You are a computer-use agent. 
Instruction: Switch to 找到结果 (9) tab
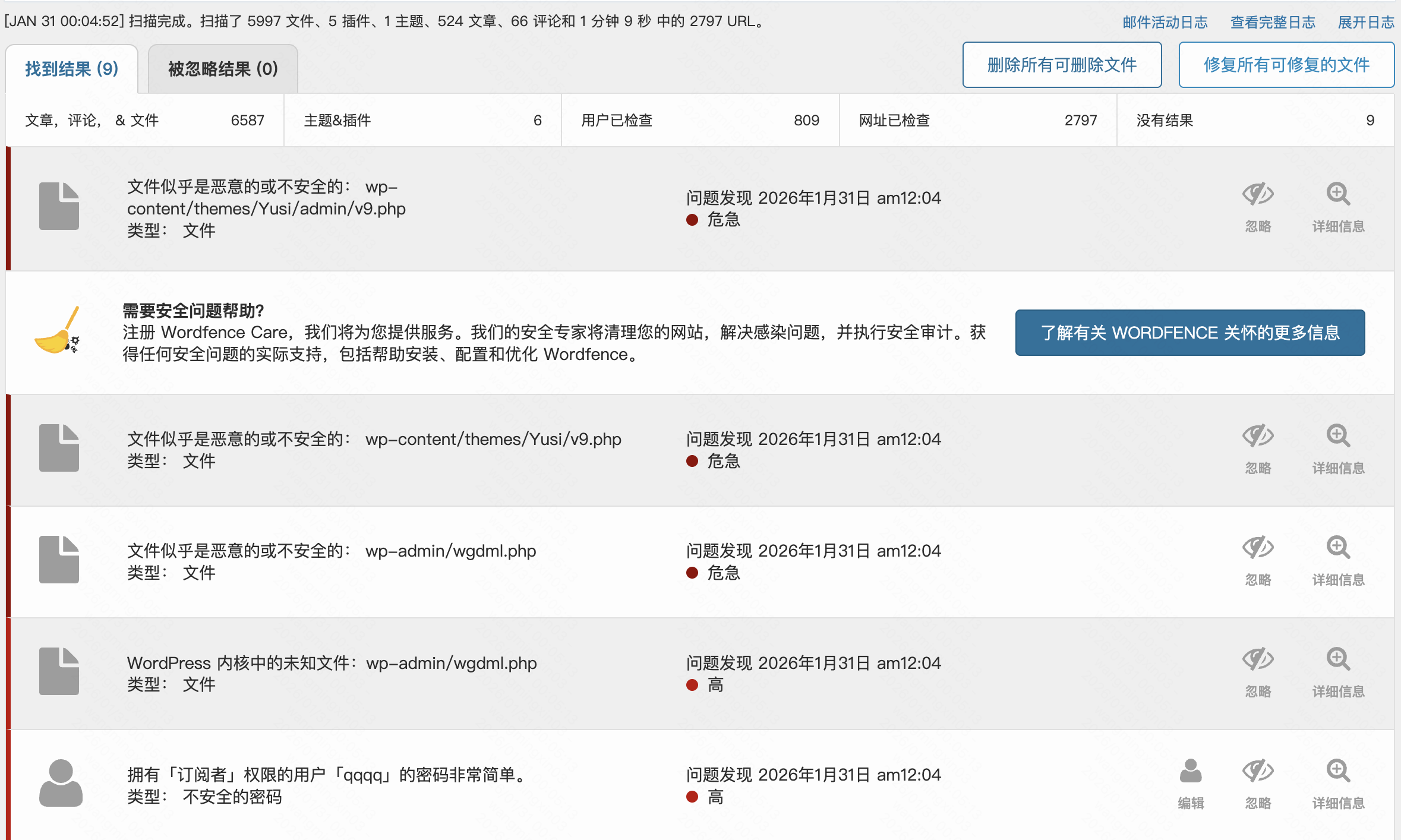click(x=72, y=69)
